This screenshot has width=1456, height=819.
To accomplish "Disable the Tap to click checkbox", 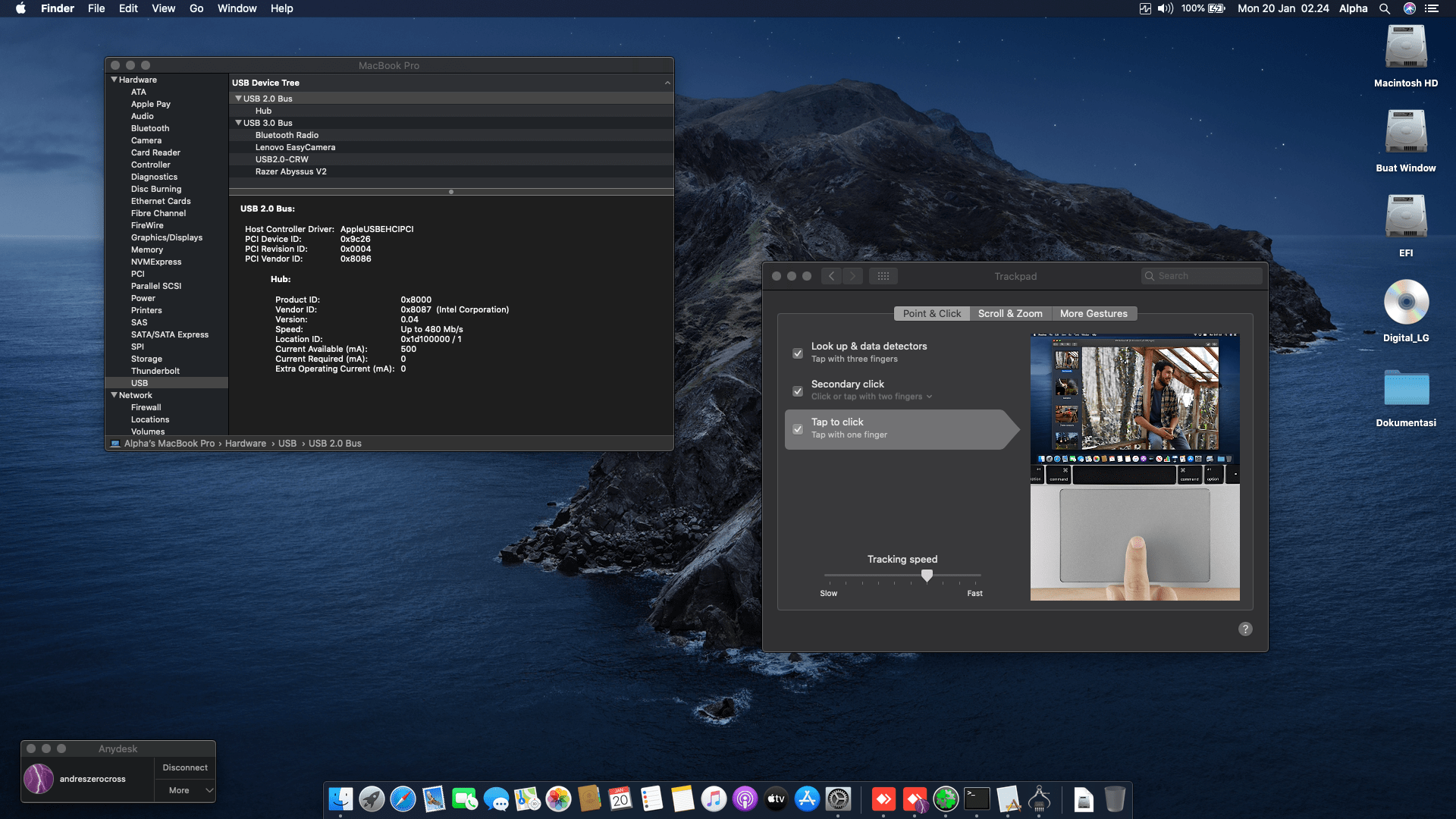I will click(798, 429).
